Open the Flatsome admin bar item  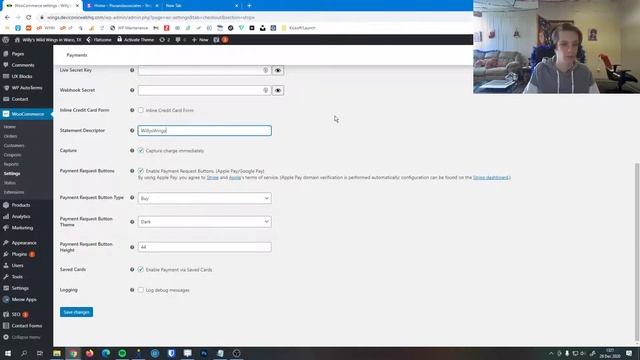click(x=99, y=40)
